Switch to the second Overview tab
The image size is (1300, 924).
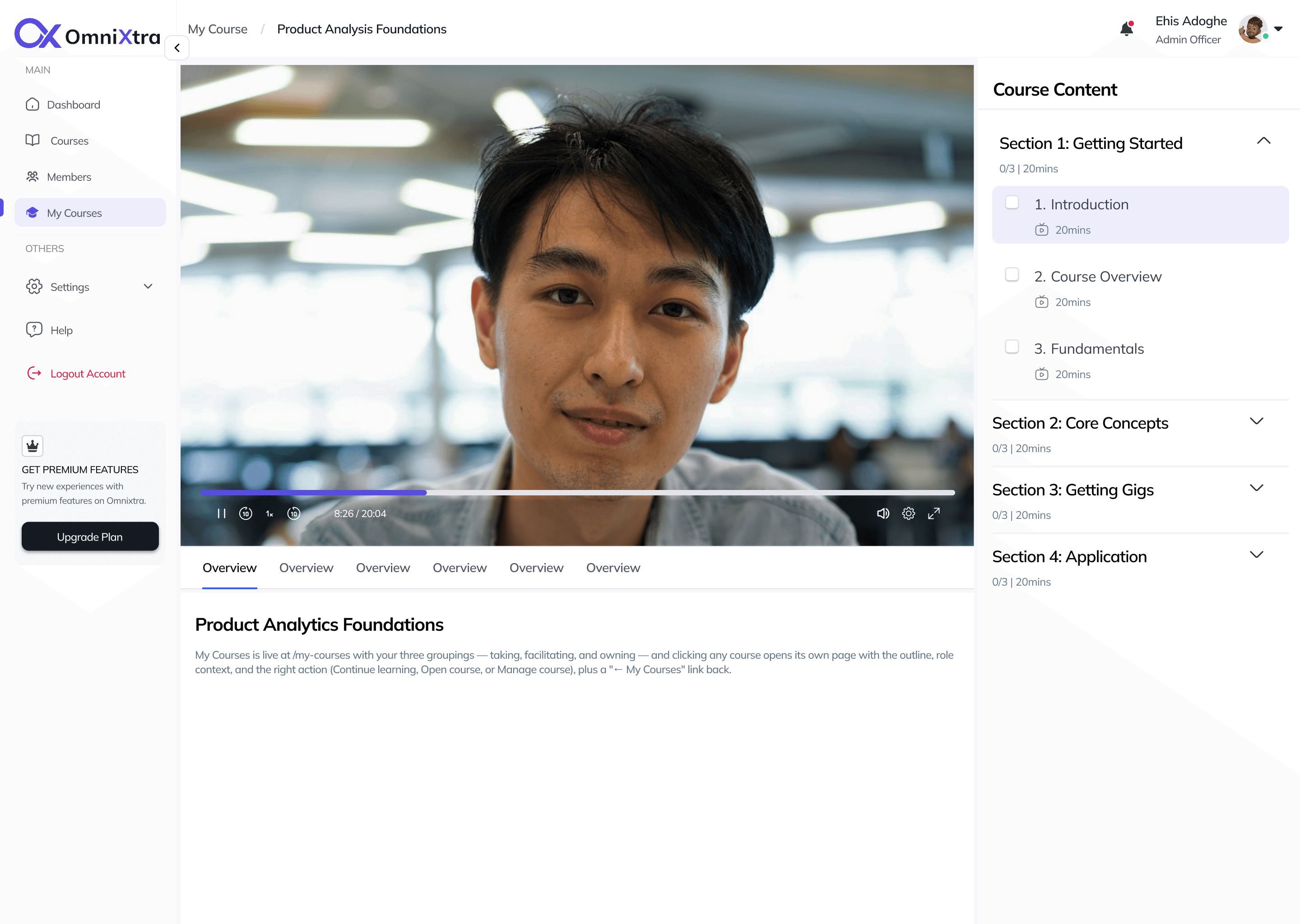click(306, 568)
